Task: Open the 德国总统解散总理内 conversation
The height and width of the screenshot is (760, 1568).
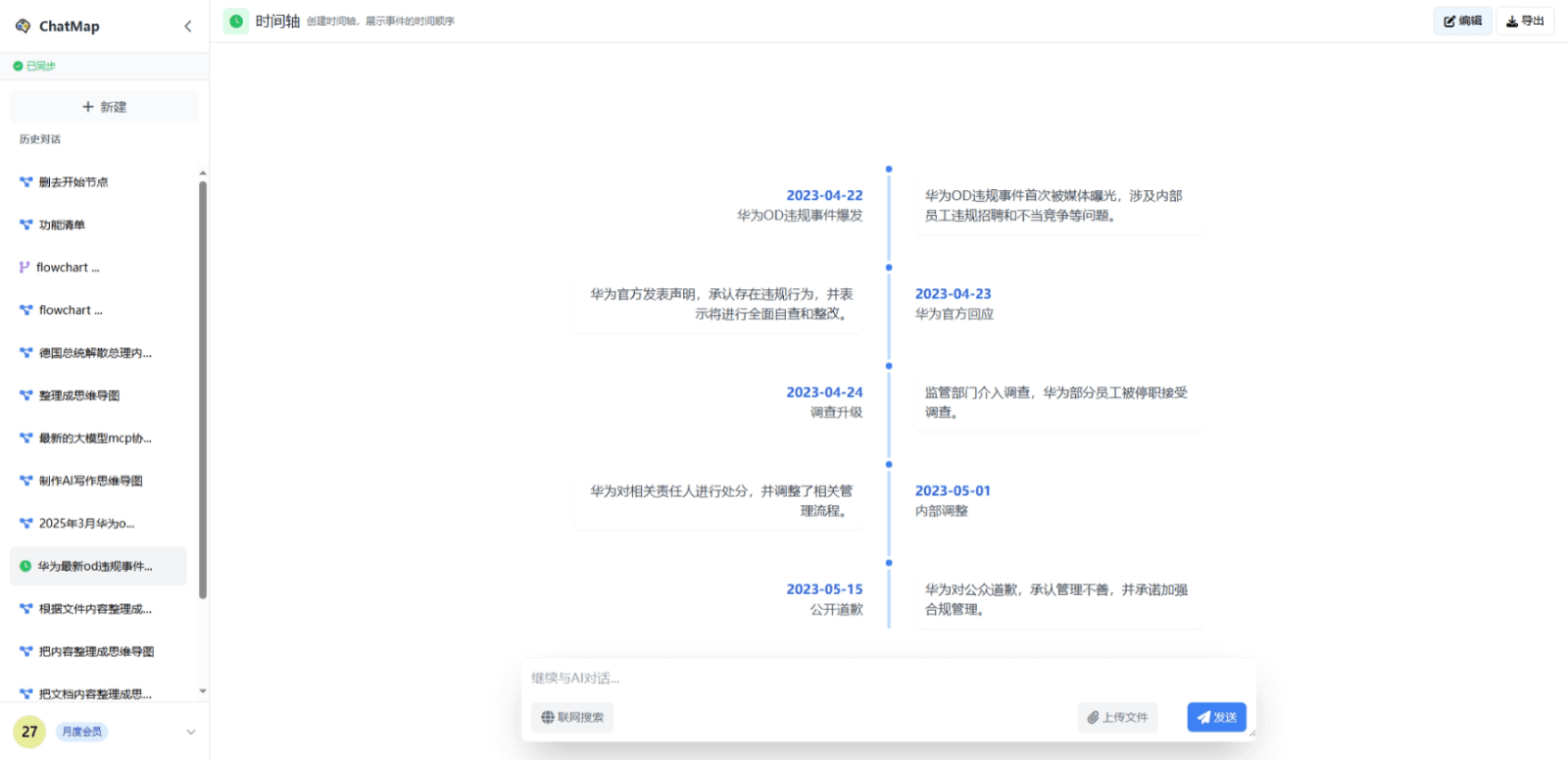Action: [x=98, y=353]
